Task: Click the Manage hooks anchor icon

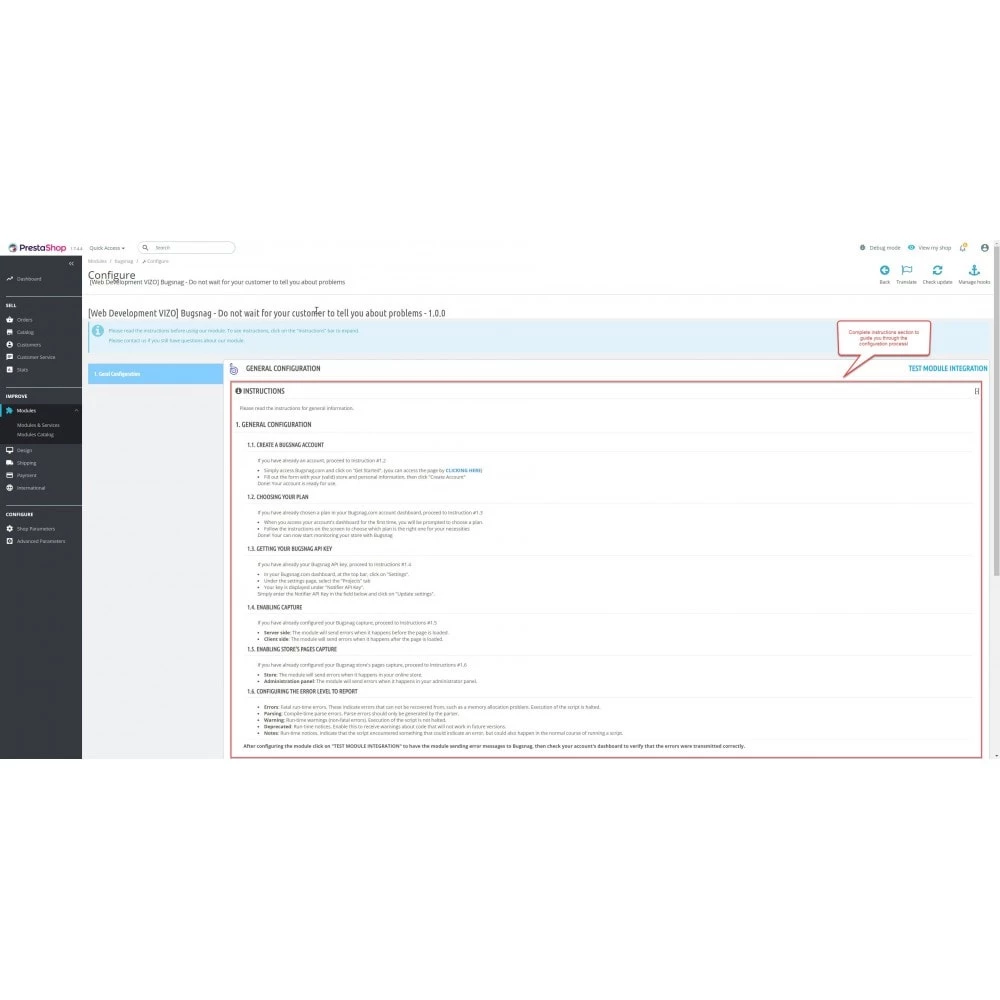Action: coord(974,270)
